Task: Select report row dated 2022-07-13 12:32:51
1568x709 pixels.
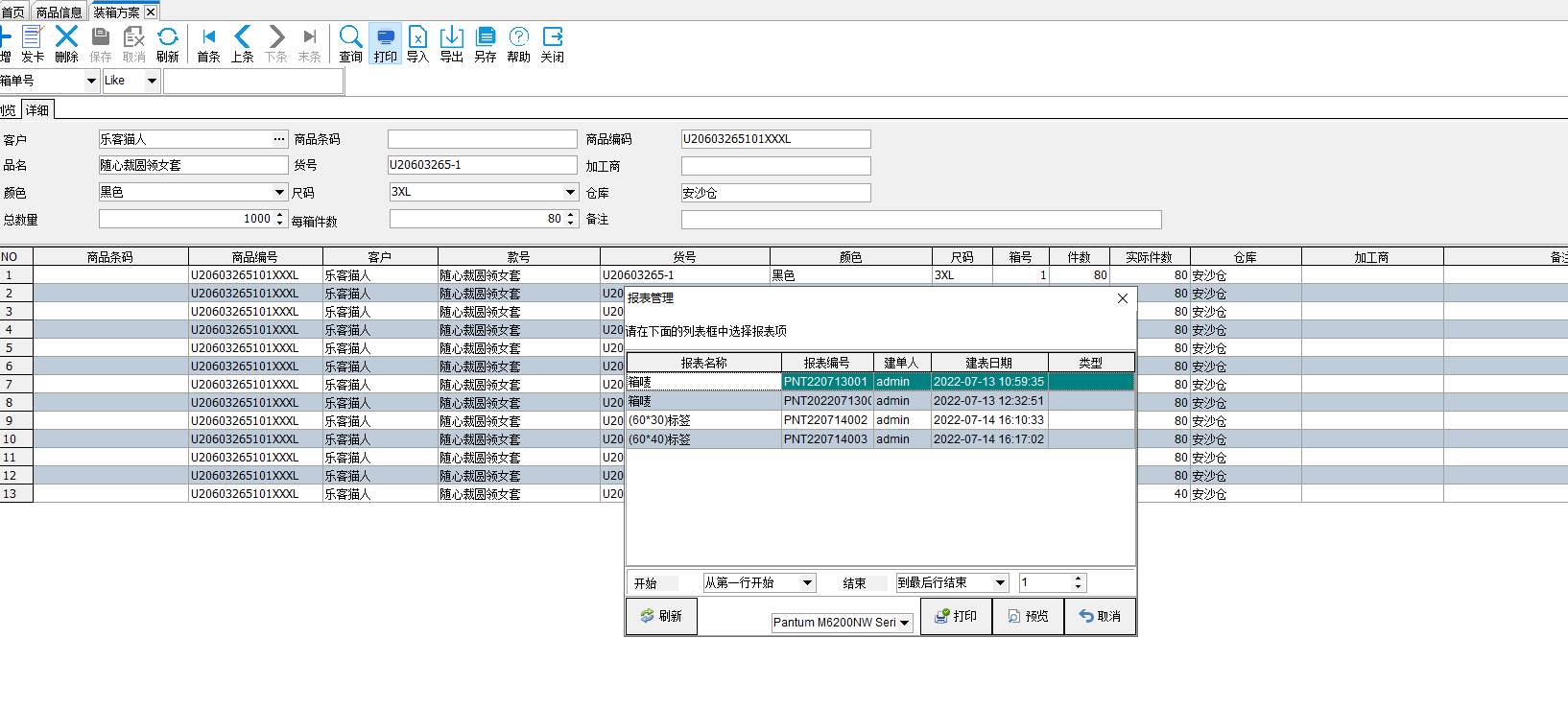Action: [x=880, y=401]
